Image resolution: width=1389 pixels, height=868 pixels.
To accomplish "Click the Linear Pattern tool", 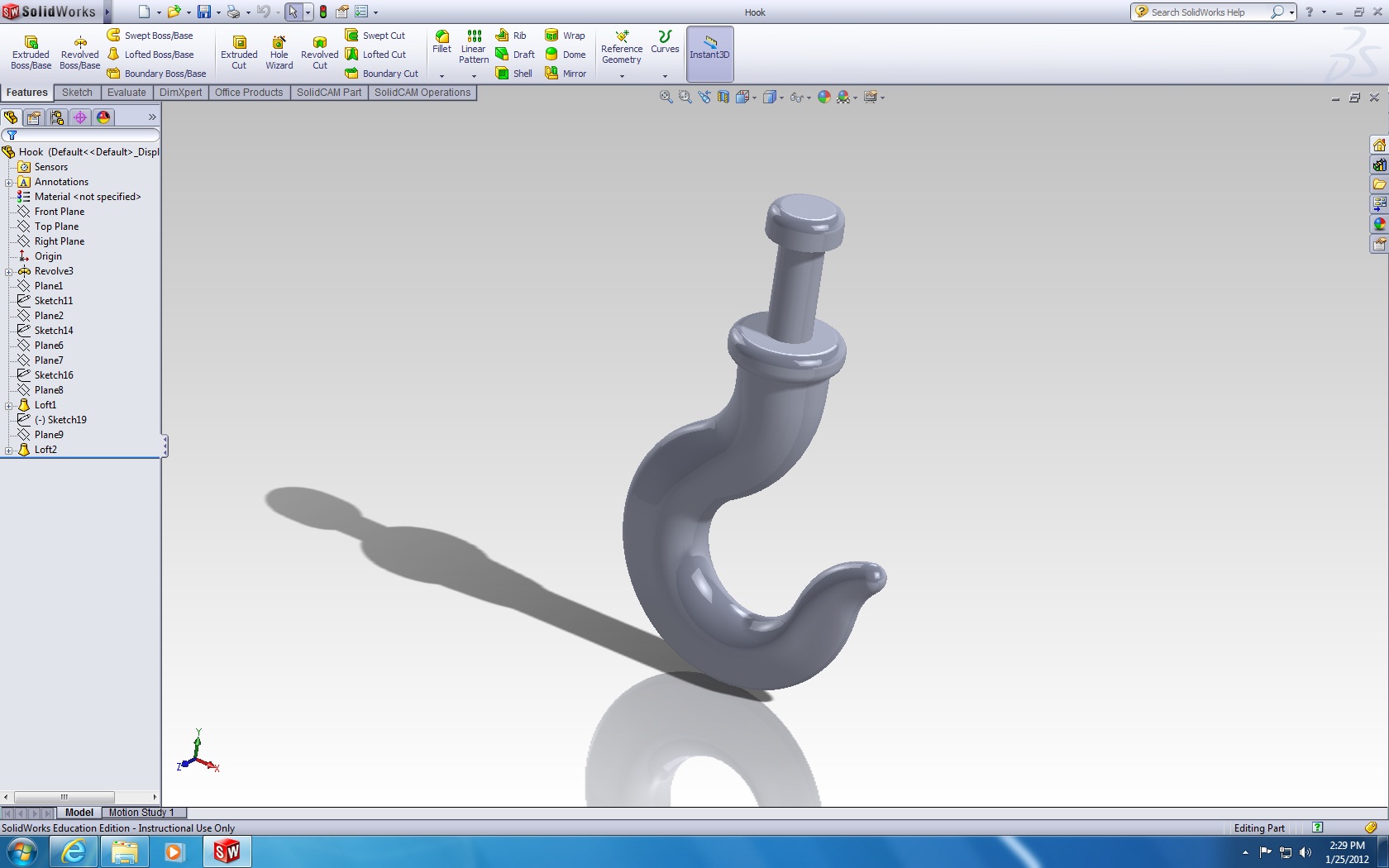I will (474, 47).
